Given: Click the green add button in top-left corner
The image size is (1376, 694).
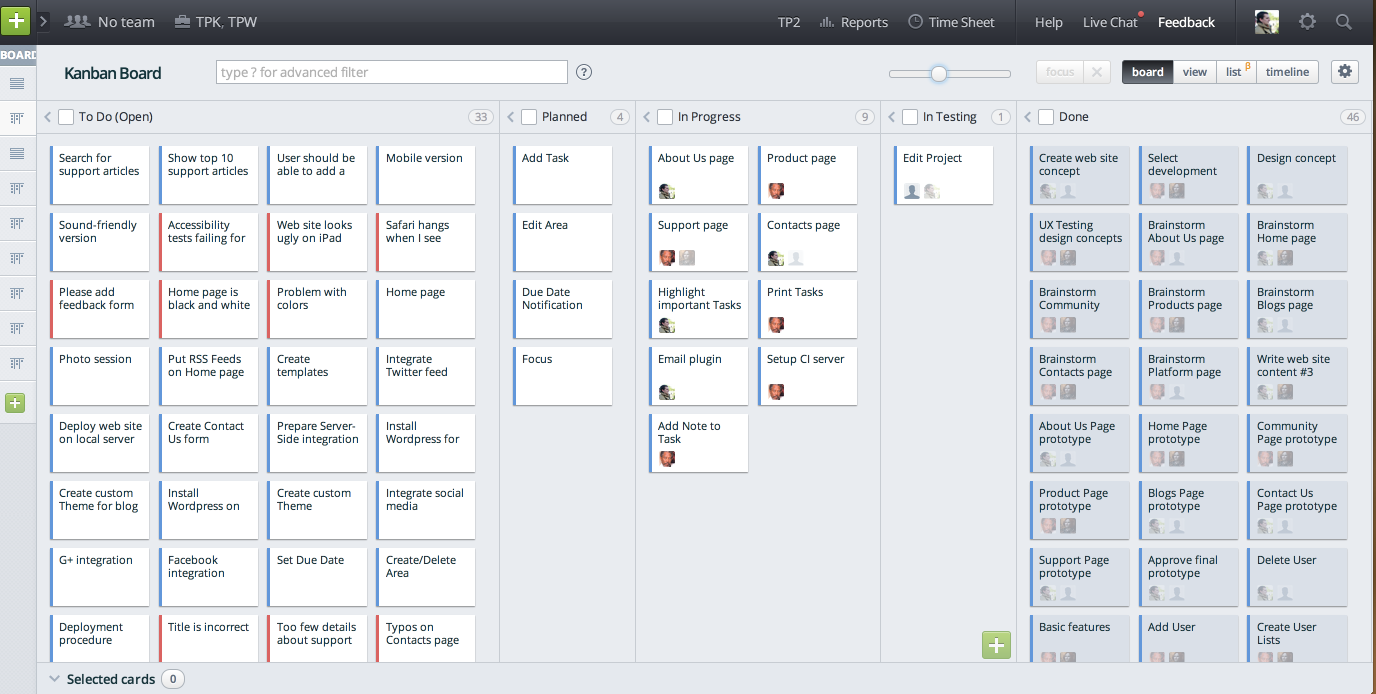Looking at the screenshot, I should point(16,21).
